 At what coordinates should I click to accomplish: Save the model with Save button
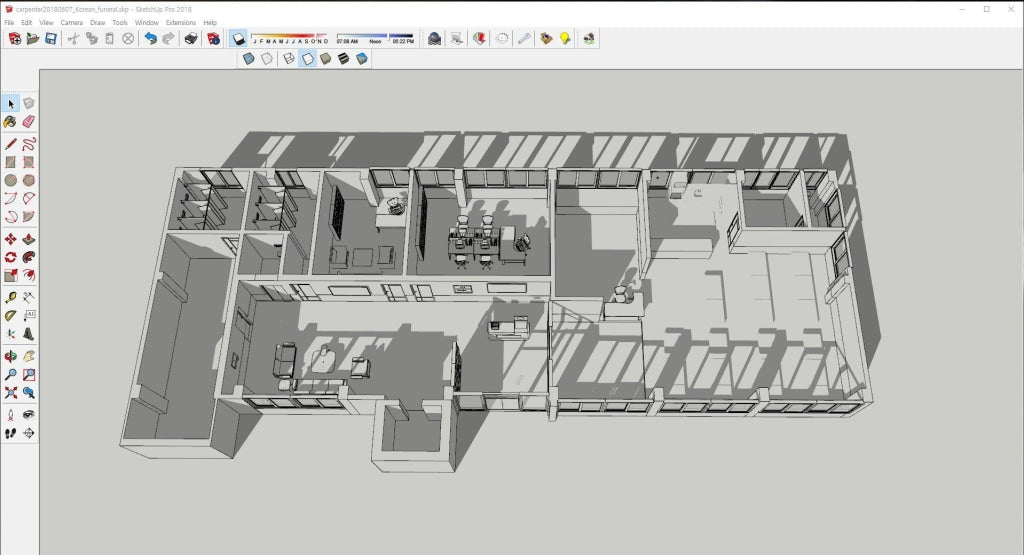[50, 38]
